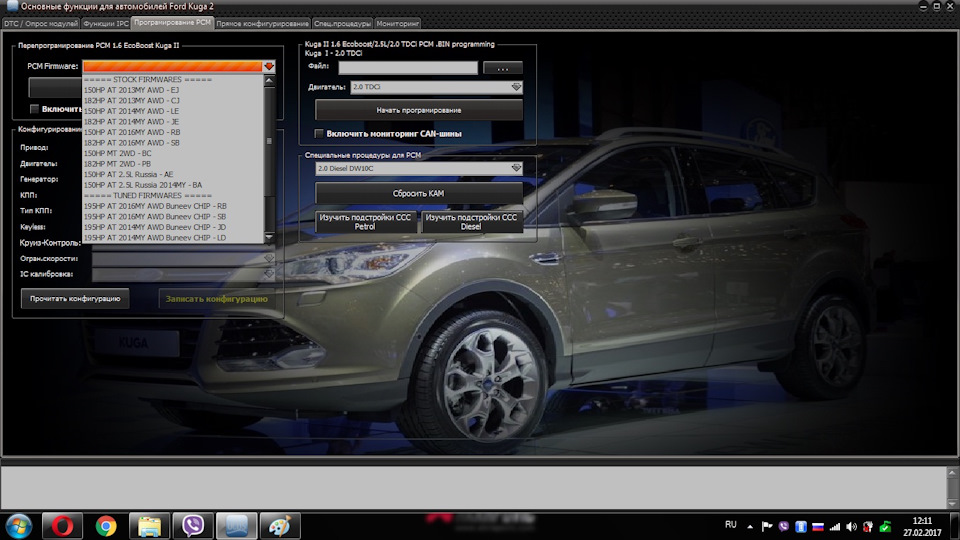Select 195HP 2016MY Buneev CHIP - SB
960x540 pixels.
coord(173,216)
